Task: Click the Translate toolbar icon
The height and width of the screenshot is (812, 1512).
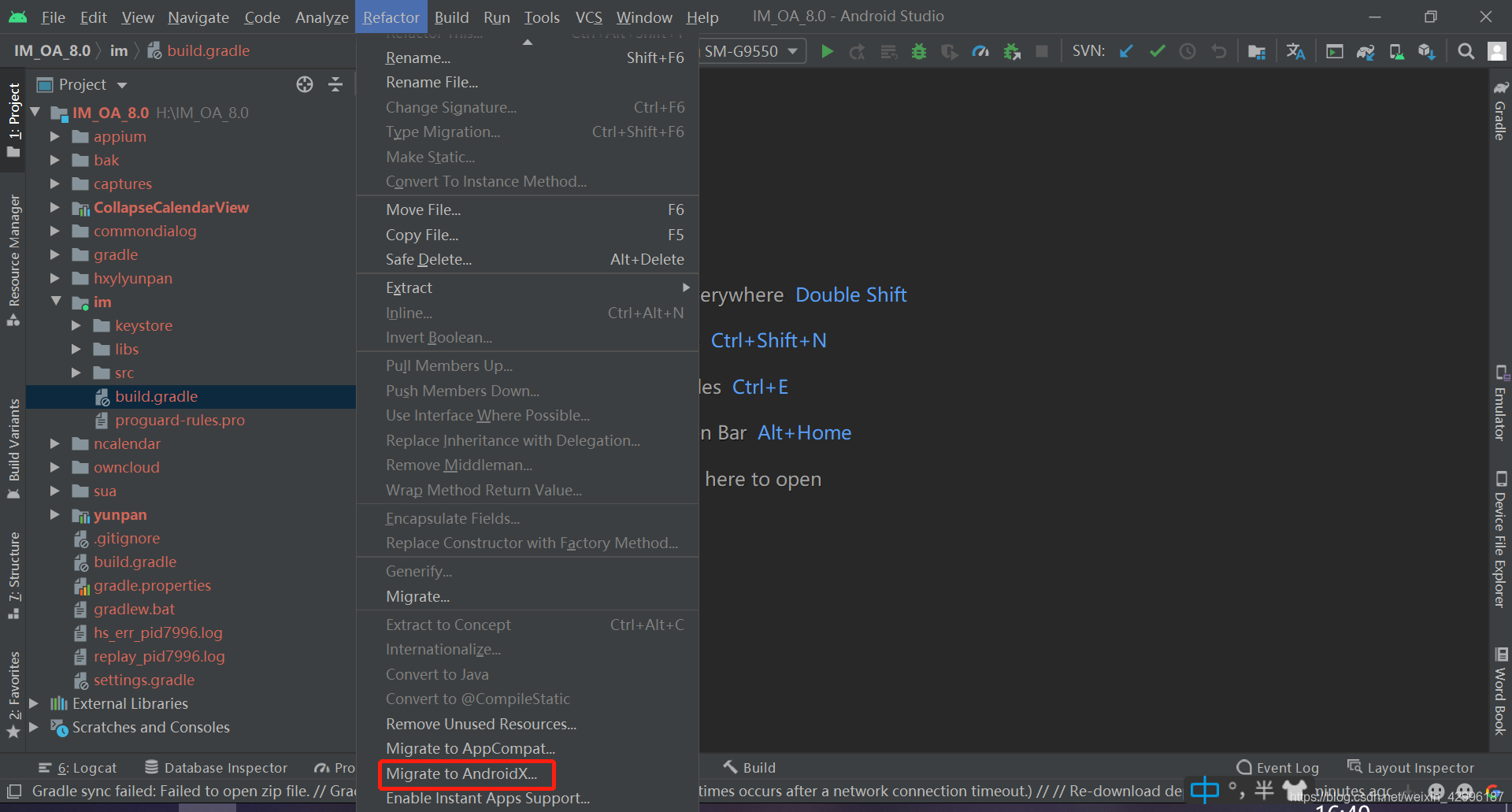Action: [x=1295, y=51]
